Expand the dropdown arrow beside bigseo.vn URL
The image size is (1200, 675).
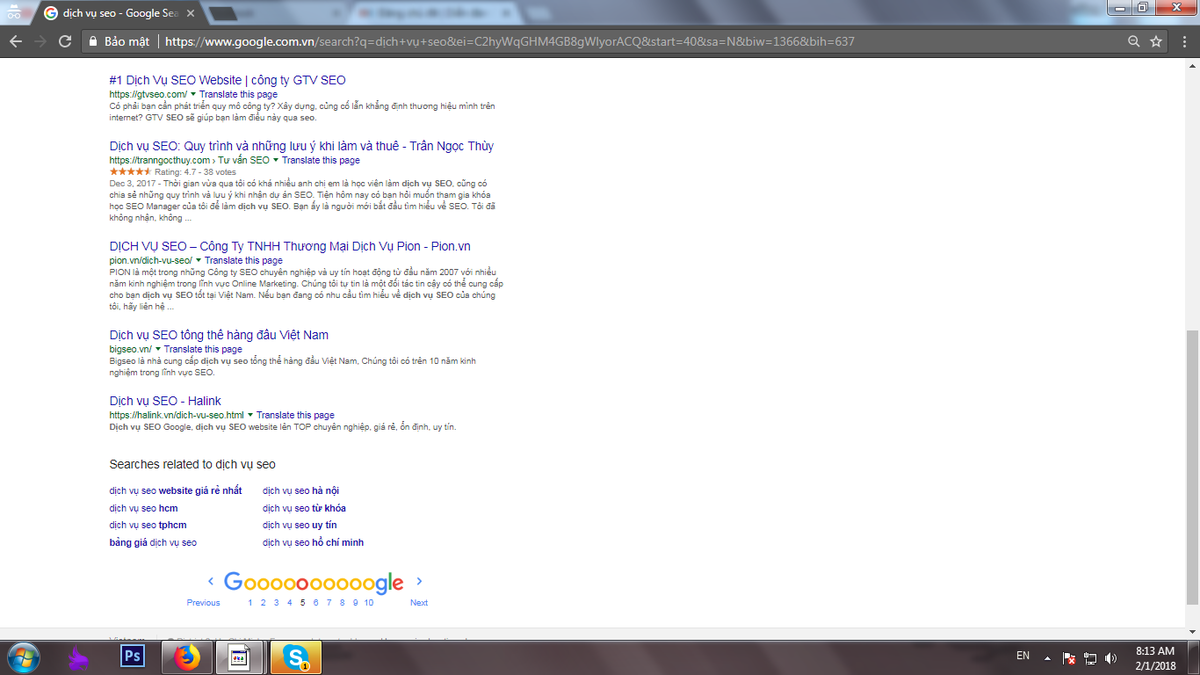click(x=158, y=349)
